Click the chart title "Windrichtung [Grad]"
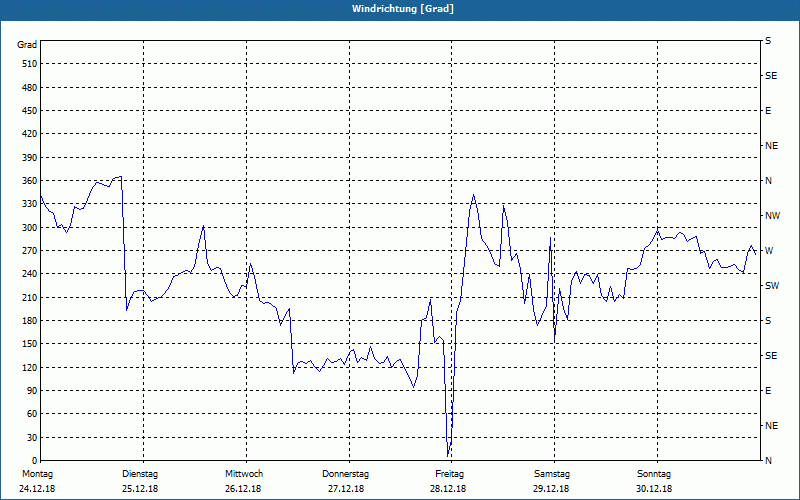 pyautogui.click(x=403, y=9)
